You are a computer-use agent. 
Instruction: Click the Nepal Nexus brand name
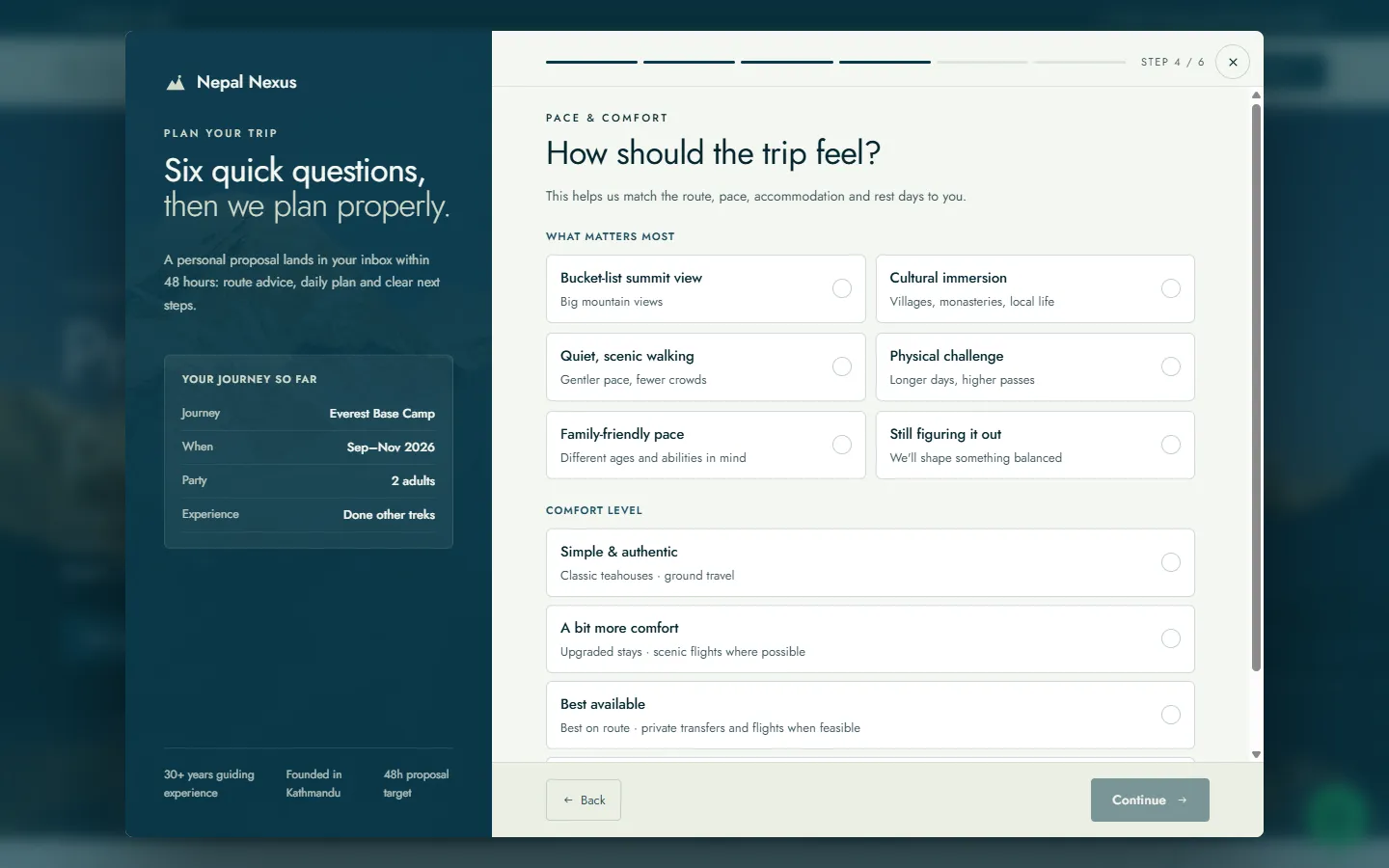pos(247,83)
